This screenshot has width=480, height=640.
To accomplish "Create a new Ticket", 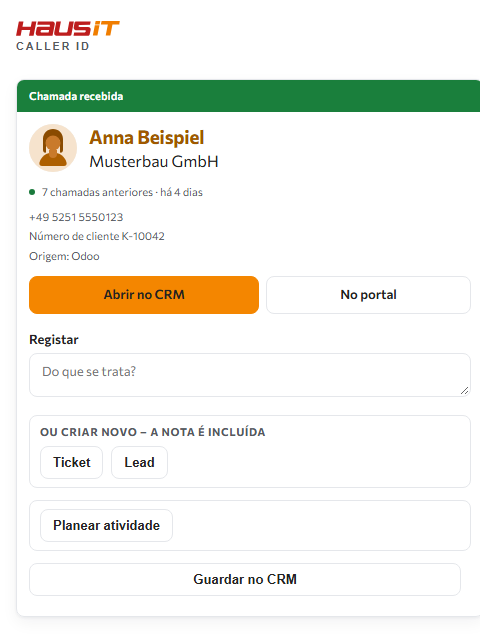I will coord(71,462).
